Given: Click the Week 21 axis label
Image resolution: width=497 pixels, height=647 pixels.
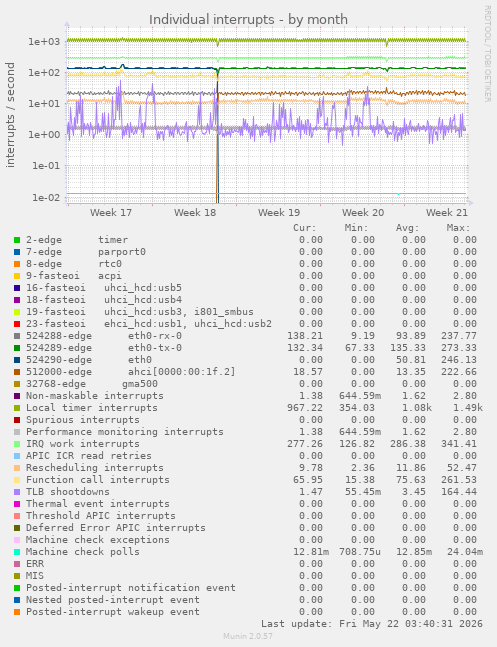Looking at the screenshot, I should [447, 213].
